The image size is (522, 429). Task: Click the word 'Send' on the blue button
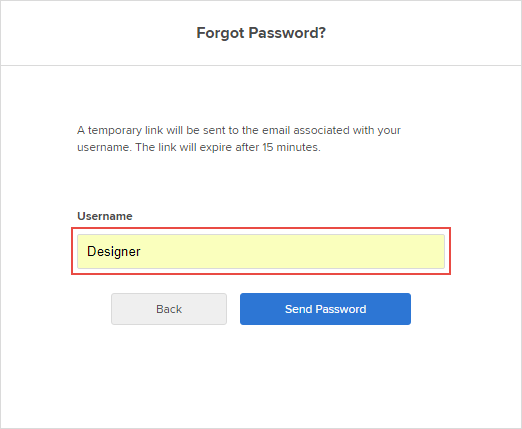298,309
